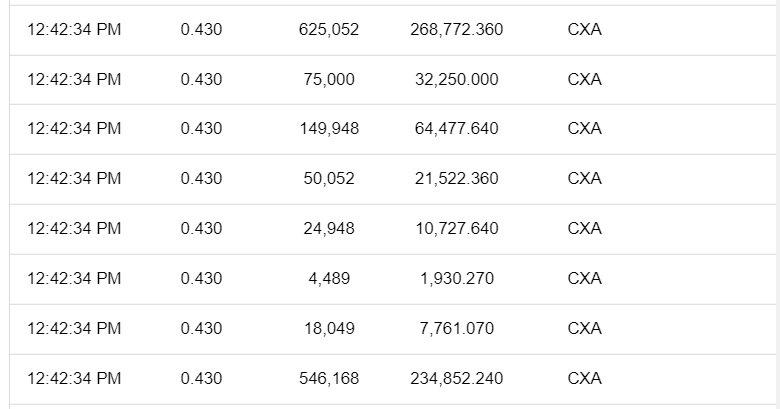The image size is (780, 409).
Task: Click the 0.430 price in the 75,000 row
Action: click(201, 80)
